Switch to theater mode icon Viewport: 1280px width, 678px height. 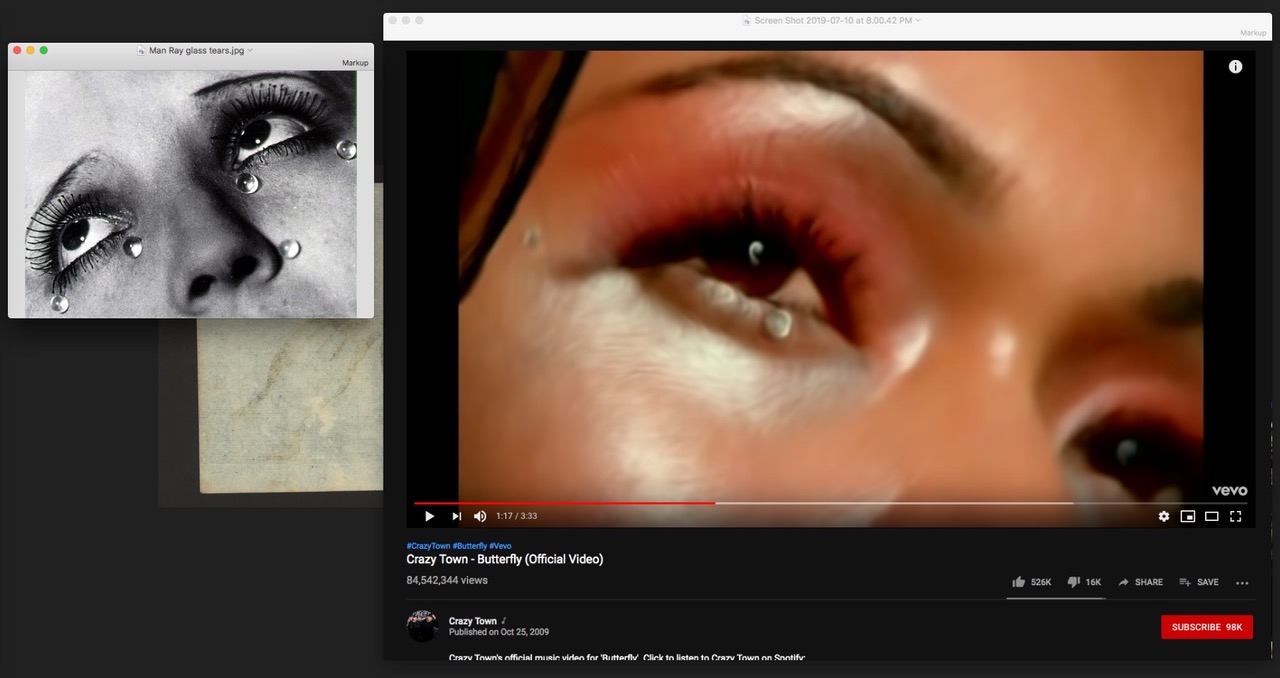point(1211,516)
